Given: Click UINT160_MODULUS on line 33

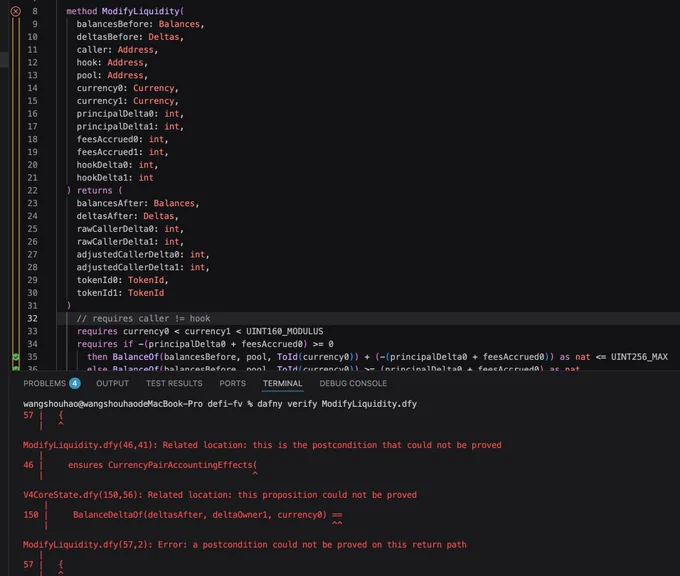Looking at the screenshot, I should pyautogui.click(x=284, y=331).
